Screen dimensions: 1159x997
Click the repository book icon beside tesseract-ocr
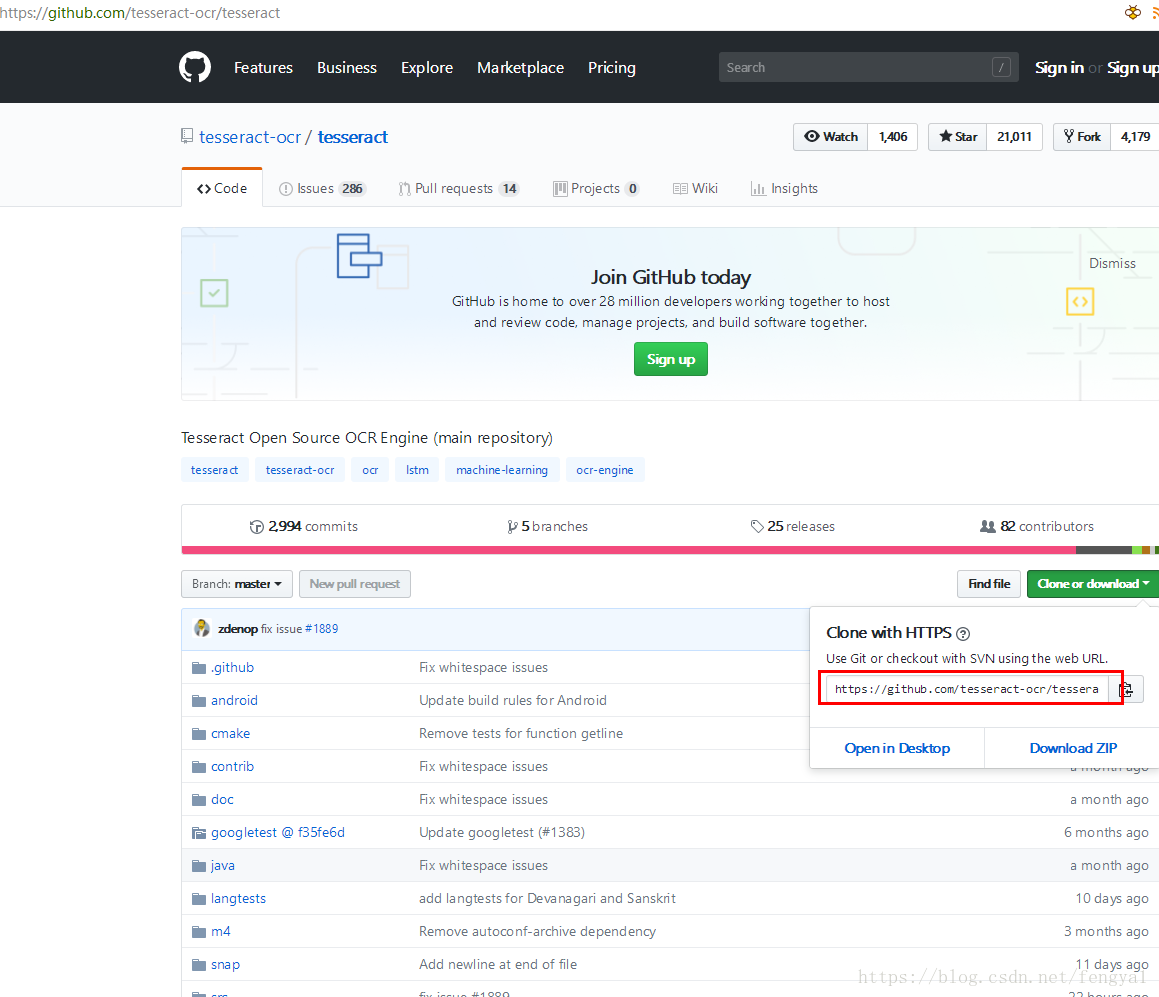click(x=187, y=136)
